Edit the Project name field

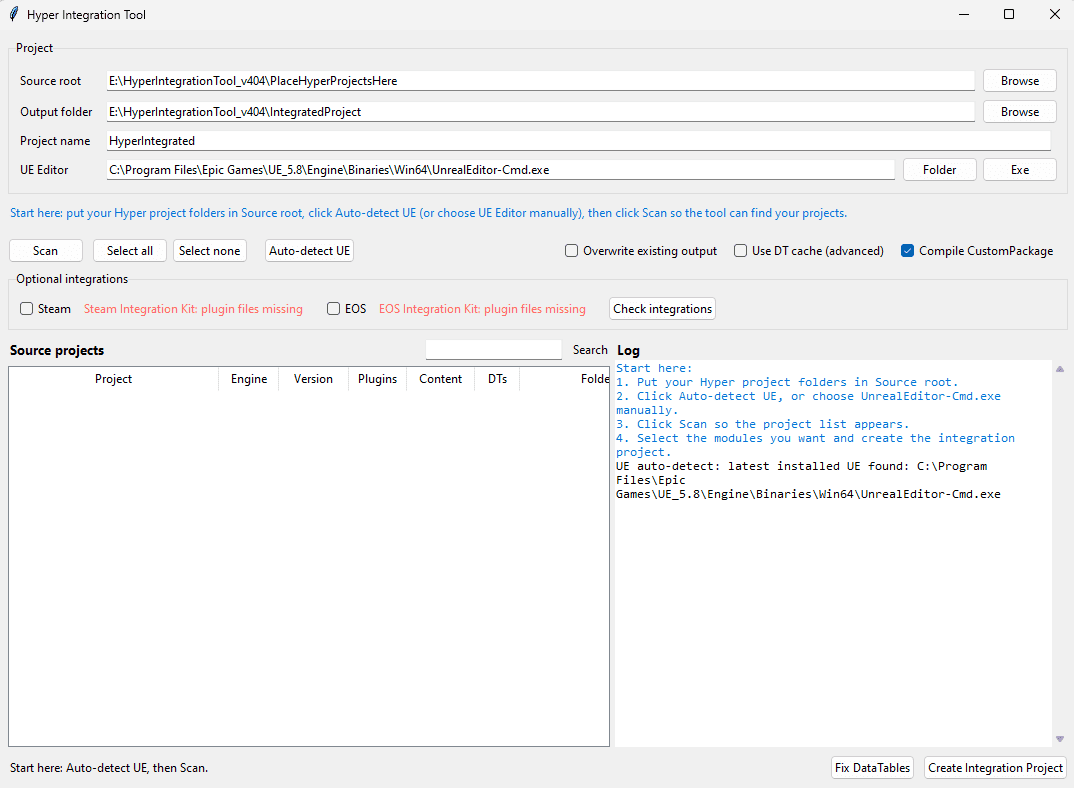point(579,141)
